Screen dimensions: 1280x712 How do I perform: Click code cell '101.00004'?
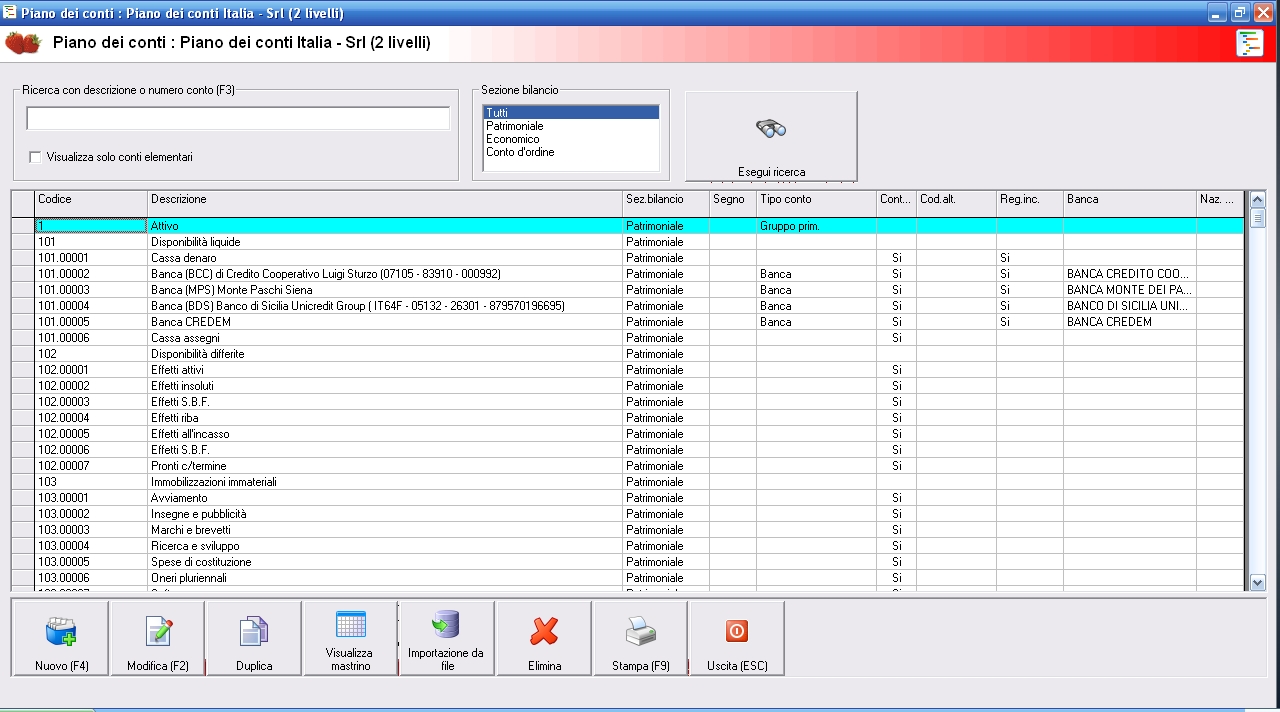tap(91, 306)
